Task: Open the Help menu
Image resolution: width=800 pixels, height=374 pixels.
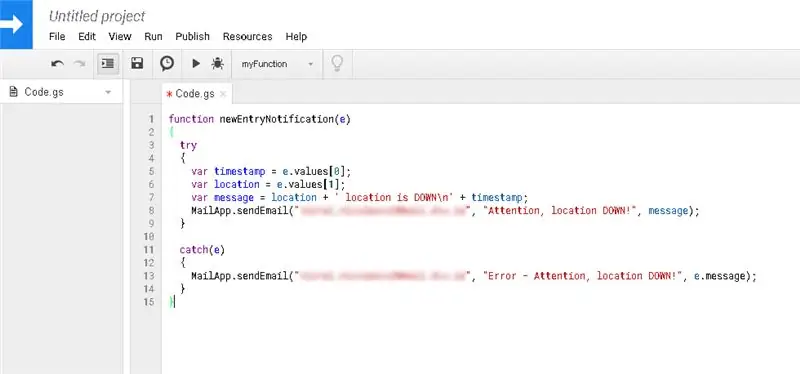Action: click(296, 37)
